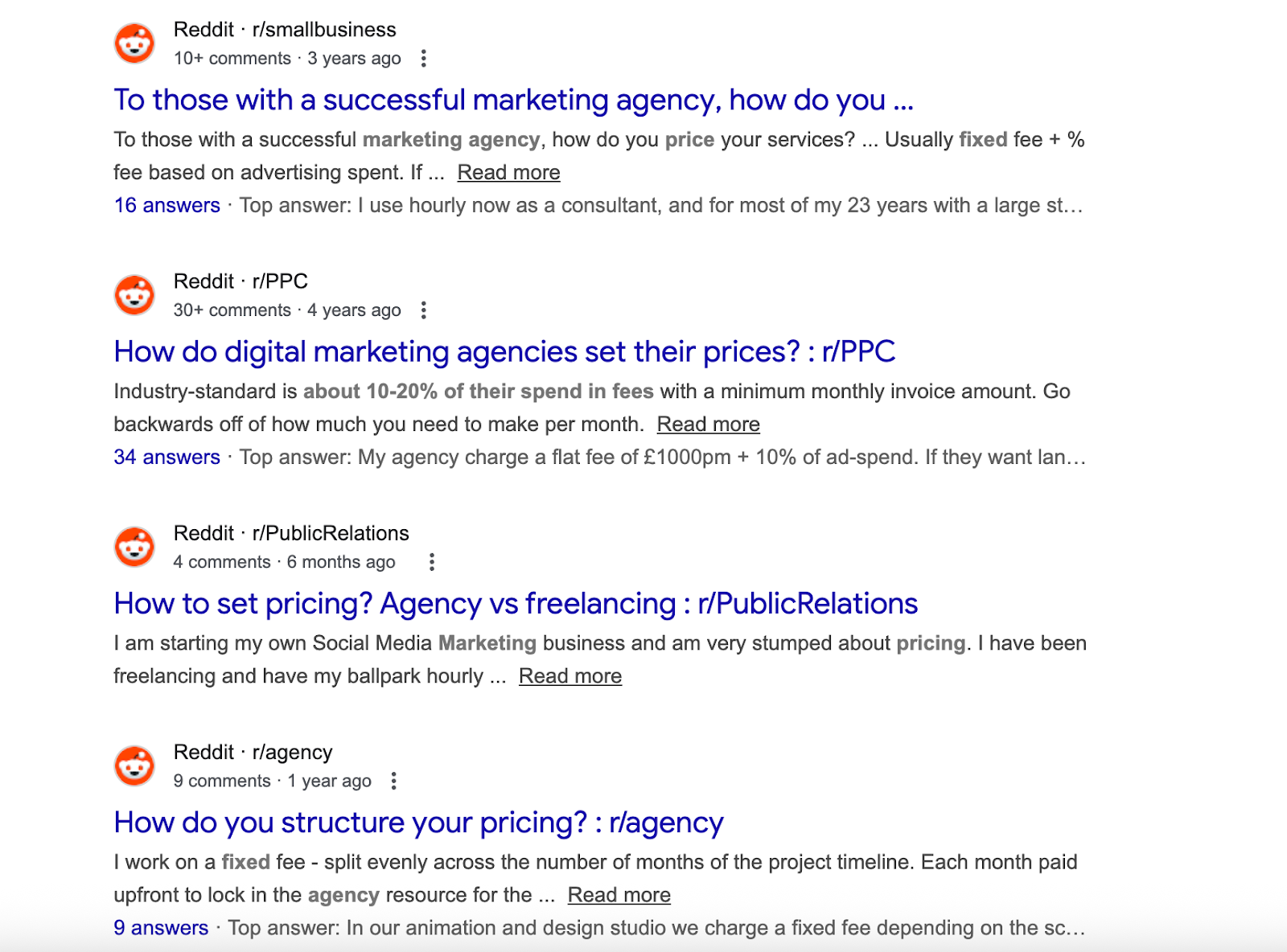The width and height of the screenshot is (1287, 952).
Task: Expand "Read more" under the r/agency snippet
Action: pyautogui.click(x=619, y=894)
